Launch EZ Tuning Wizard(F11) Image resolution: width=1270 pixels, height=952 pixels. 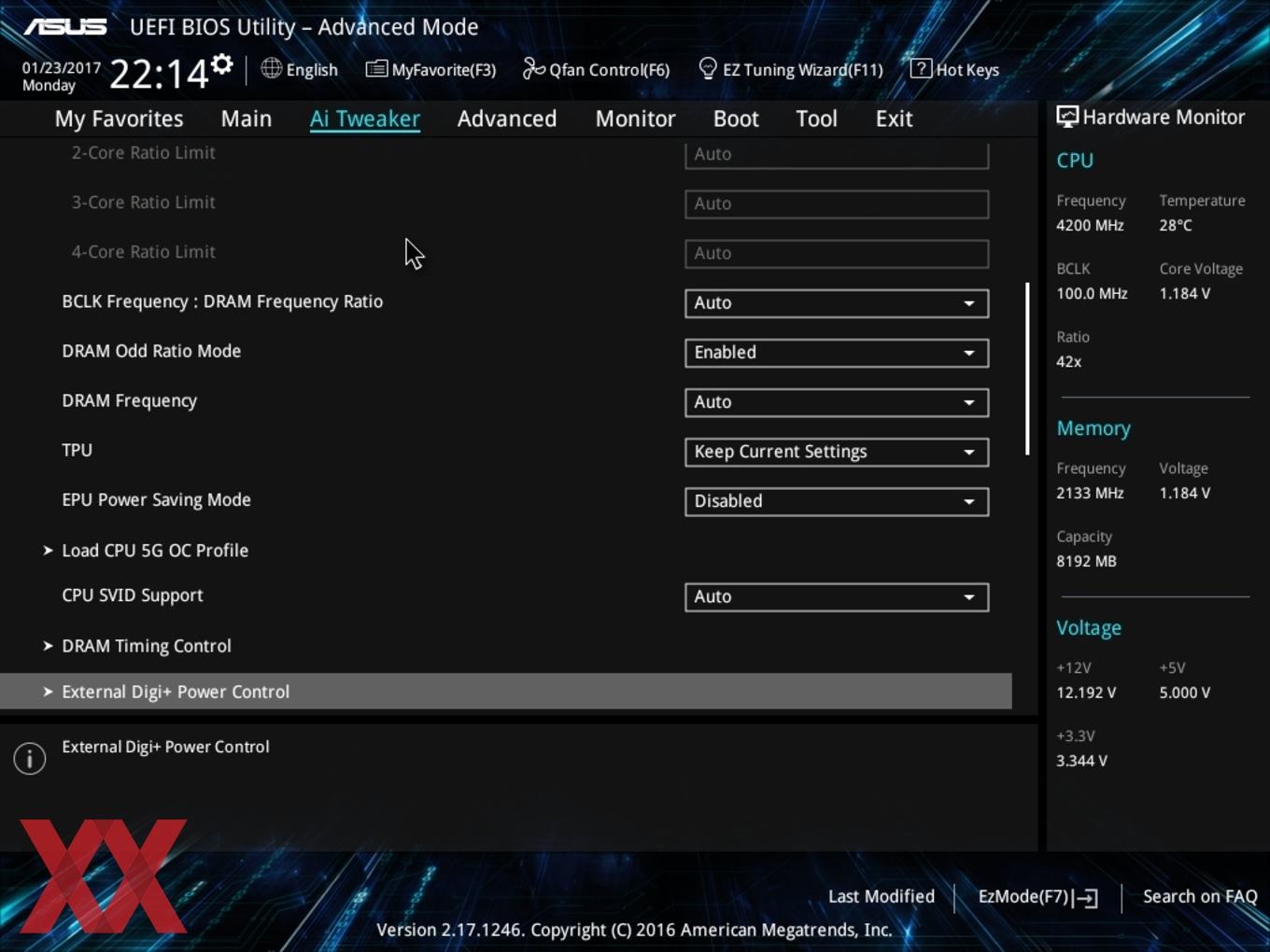click(x=791, y=69)
